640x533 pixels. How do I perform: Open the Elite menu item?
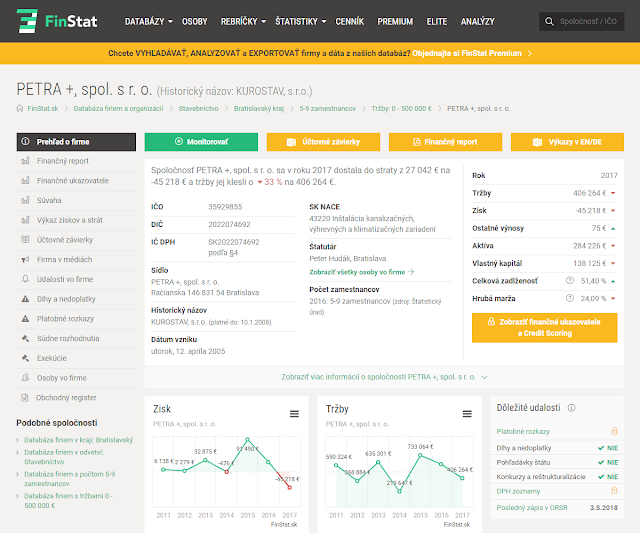click(x=437, y=22)
